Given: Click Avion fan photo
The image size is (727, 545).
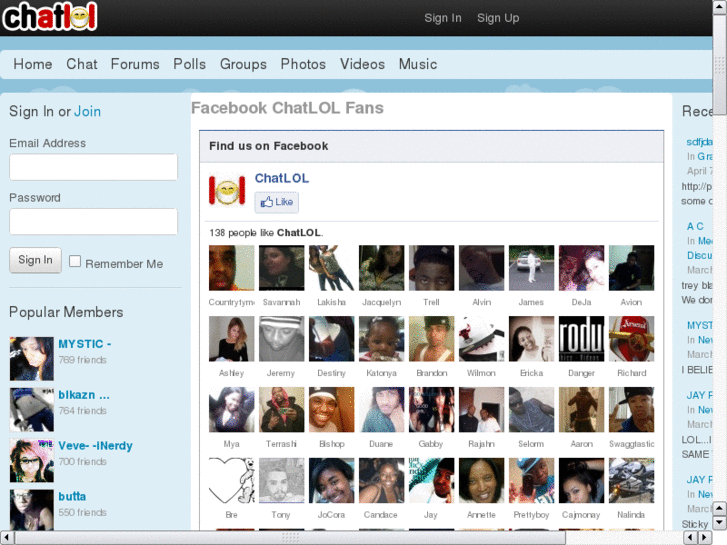Looking at the screenshot, I should (631, 268).
